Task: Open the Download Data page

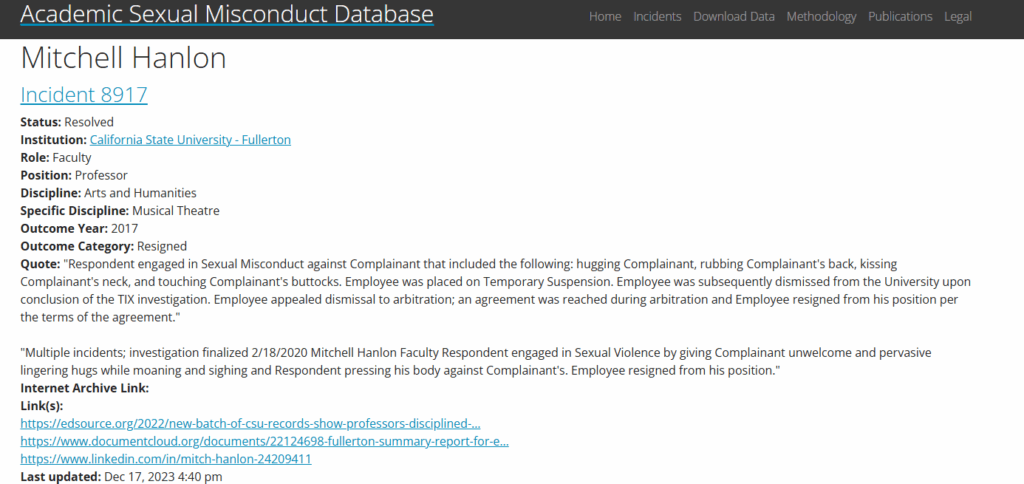Action: point(733,16)
